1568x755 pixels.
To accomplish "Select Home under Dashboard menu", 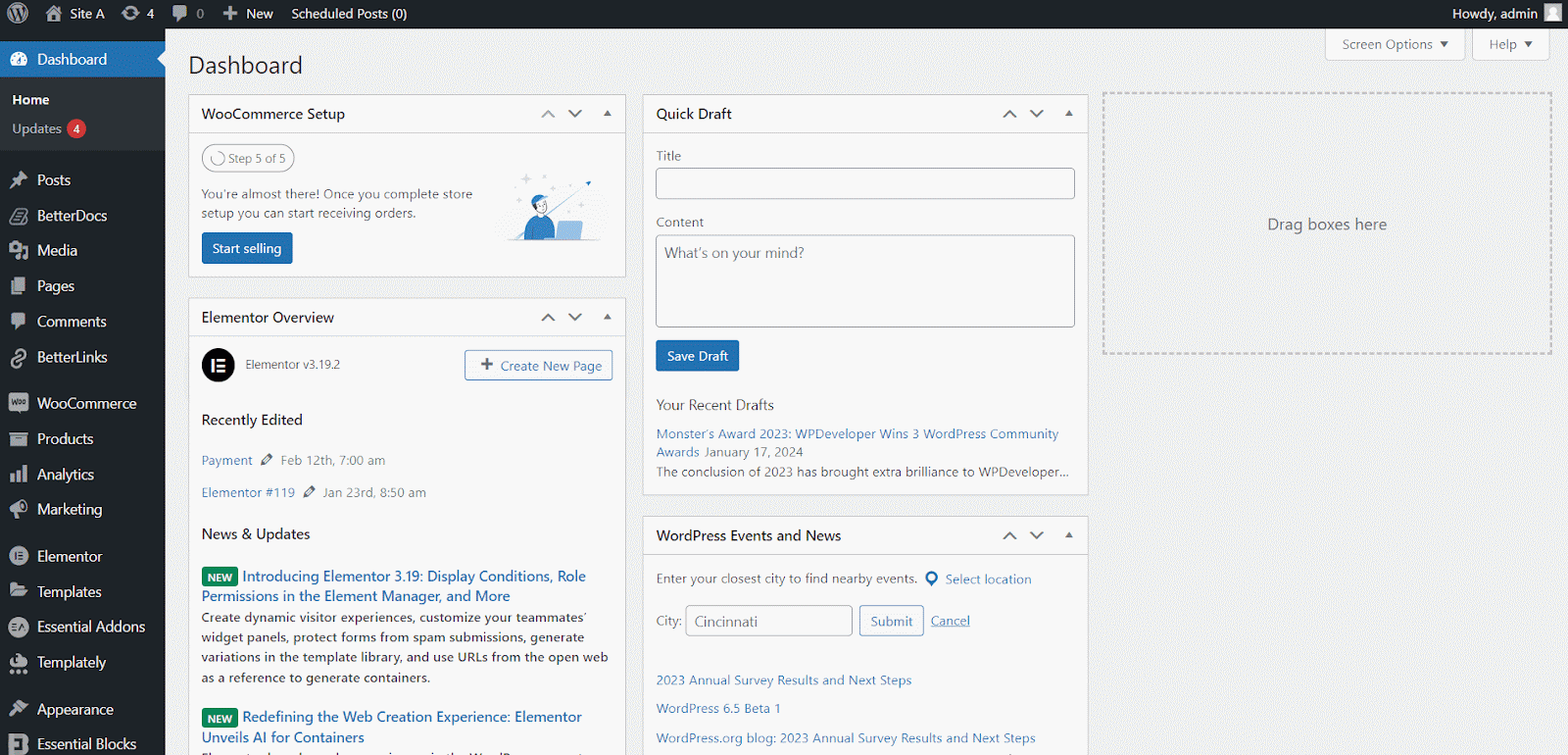I will [30, 100].
